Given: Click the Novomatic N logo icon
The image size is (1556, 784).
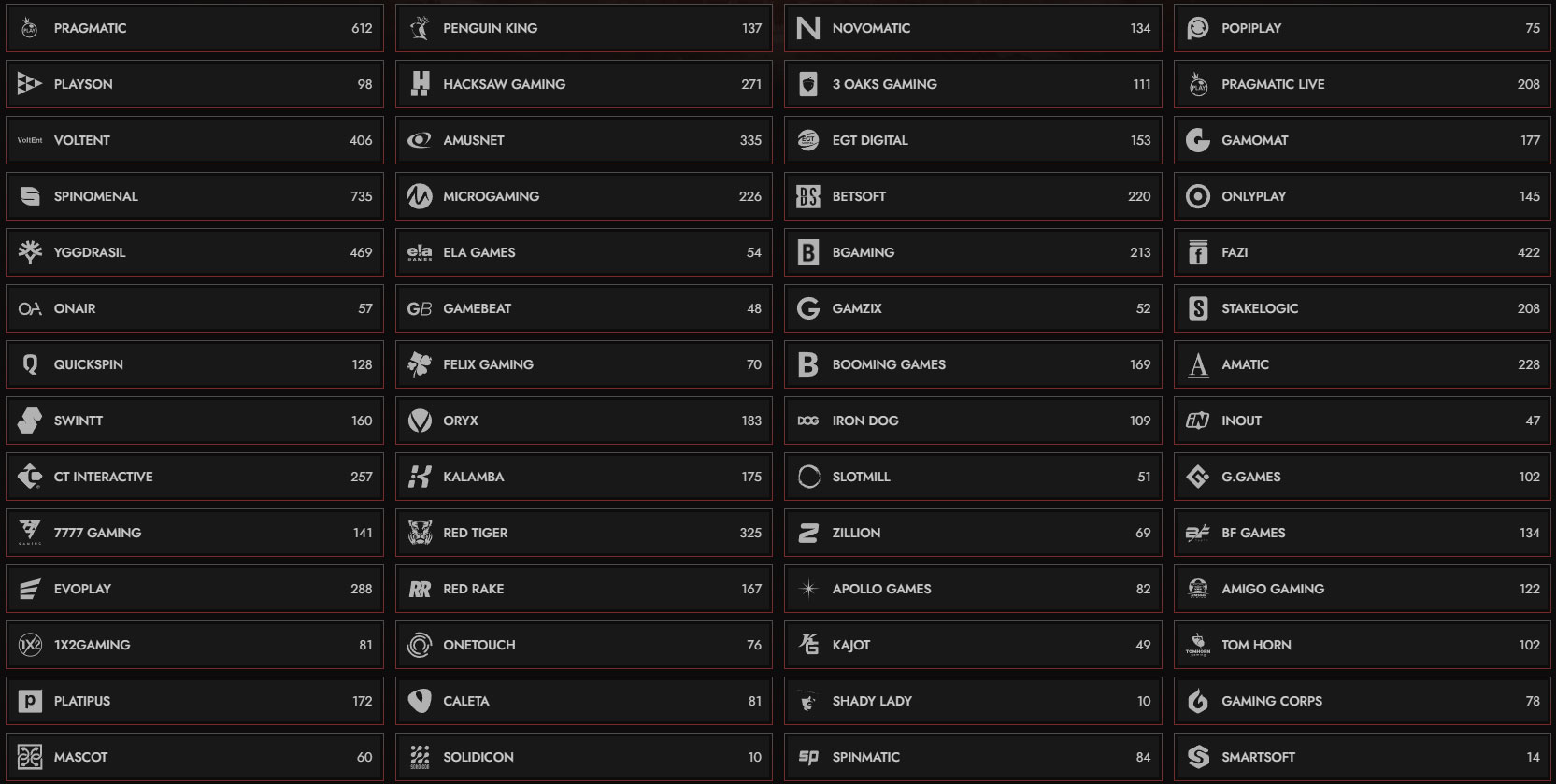Looking at the screenshot, I should tap(808, 28).
